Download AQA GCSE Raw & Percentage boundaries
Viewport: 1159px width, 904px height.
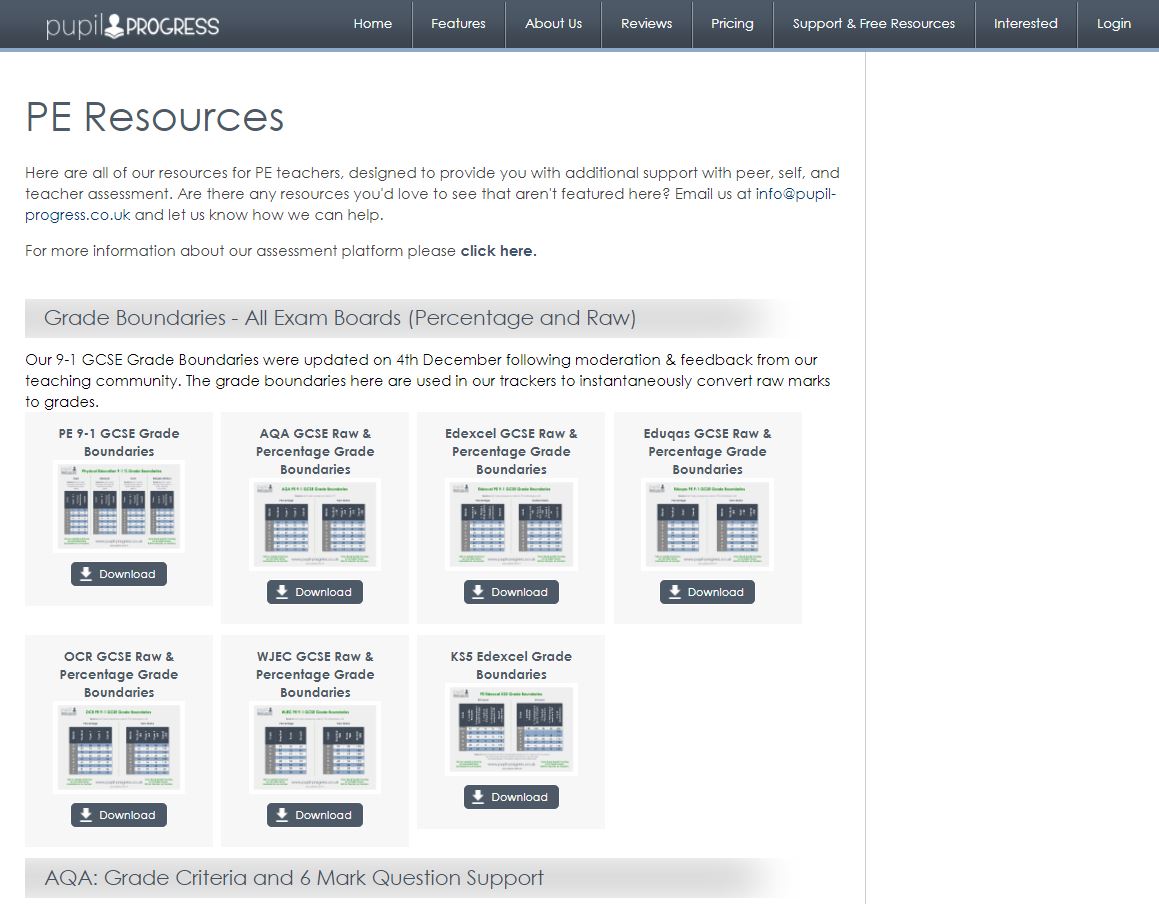tap(314, 592)
